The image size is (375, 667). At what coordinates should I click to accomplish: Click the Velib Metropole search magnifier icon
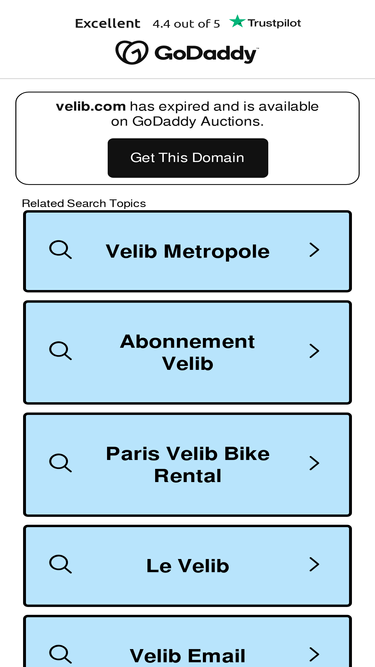60,250
